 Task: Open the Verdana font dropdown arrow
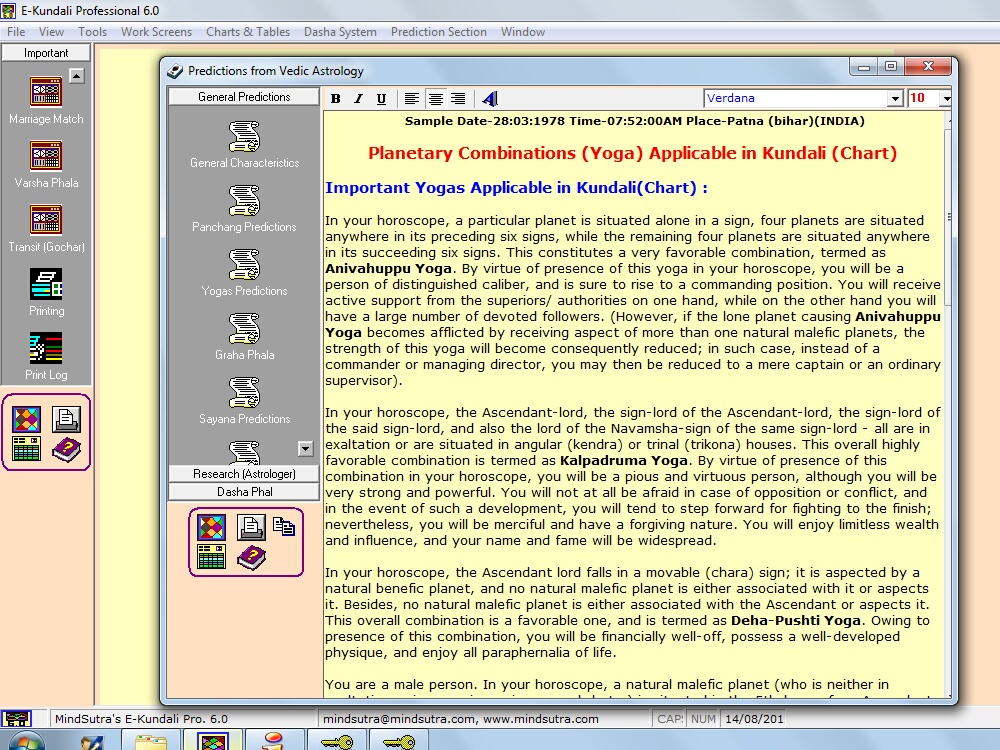click(895, 98)
